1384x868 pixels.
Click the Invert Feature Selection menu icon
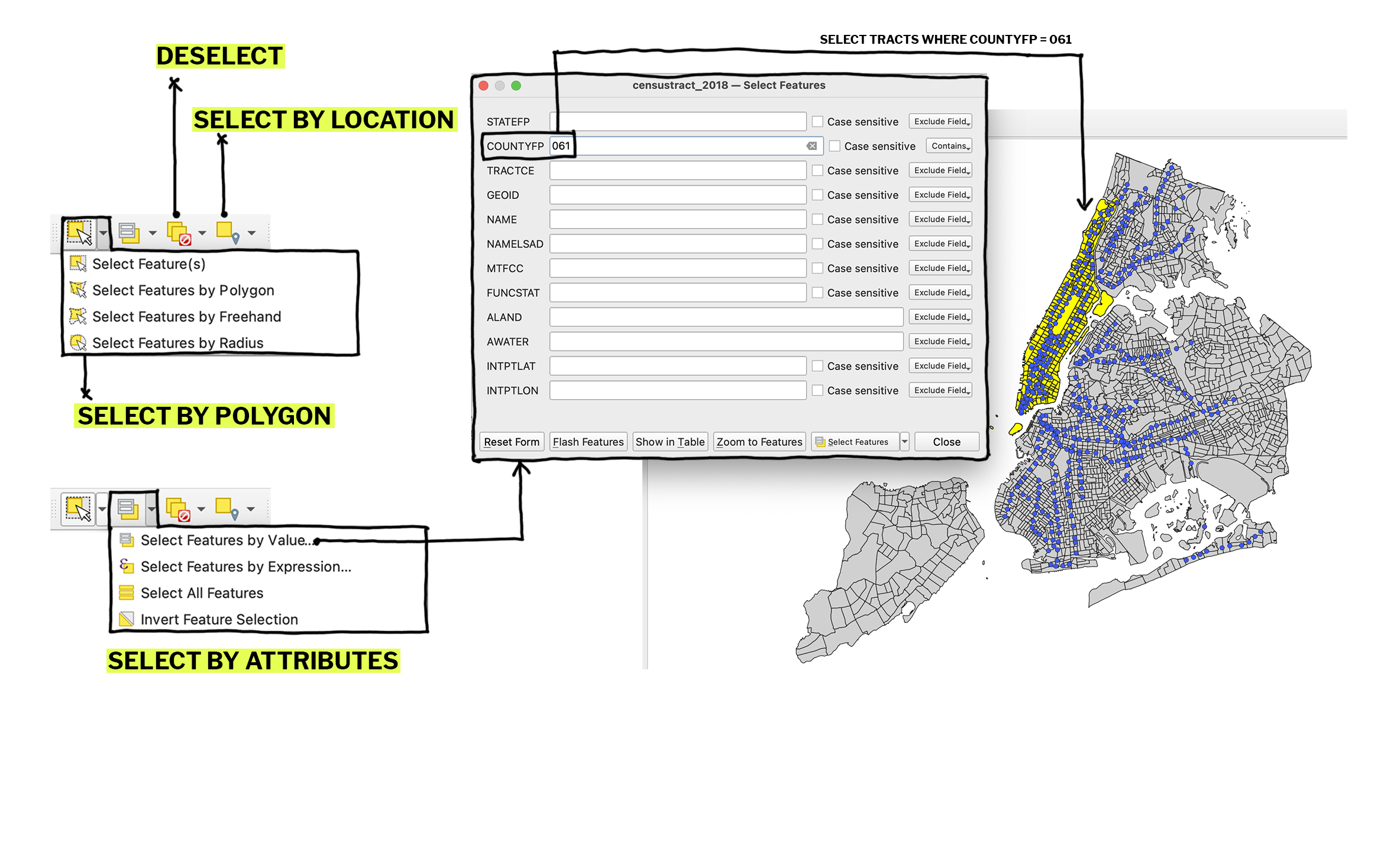pyautogui.click(x=126, y=619)
